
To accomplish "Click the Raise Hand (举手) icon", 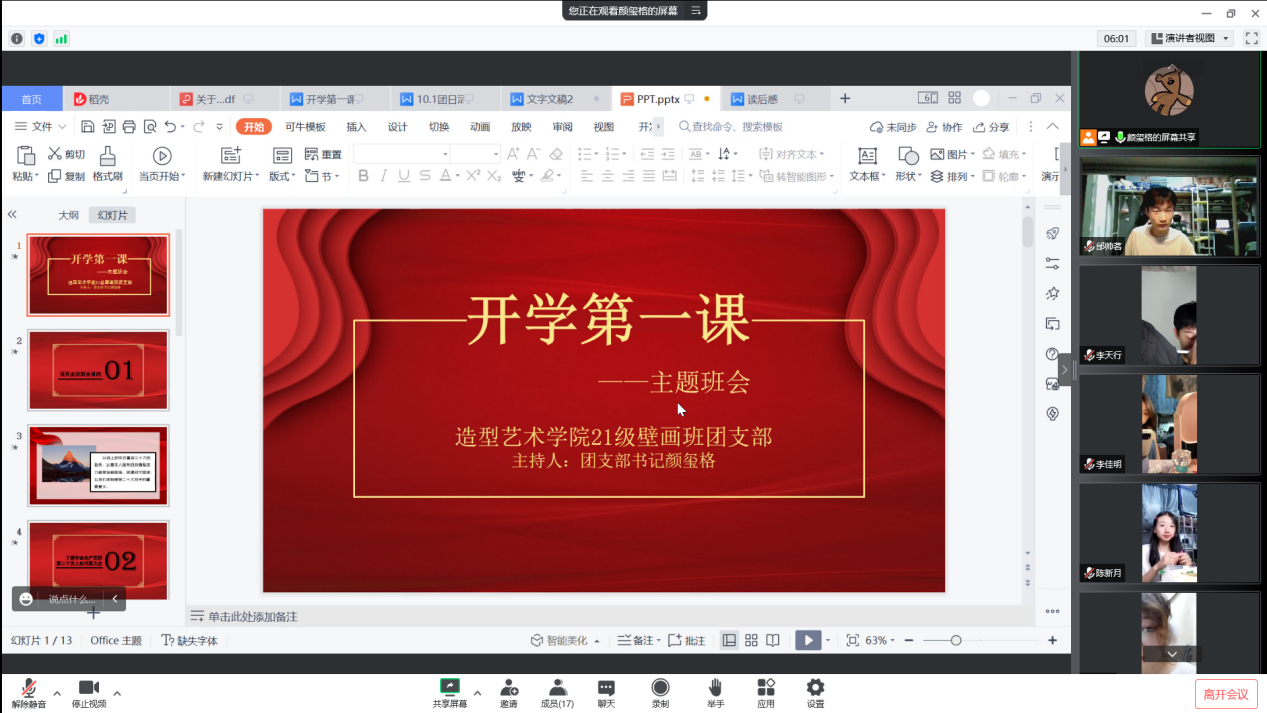I will click(x=715, y=688).
